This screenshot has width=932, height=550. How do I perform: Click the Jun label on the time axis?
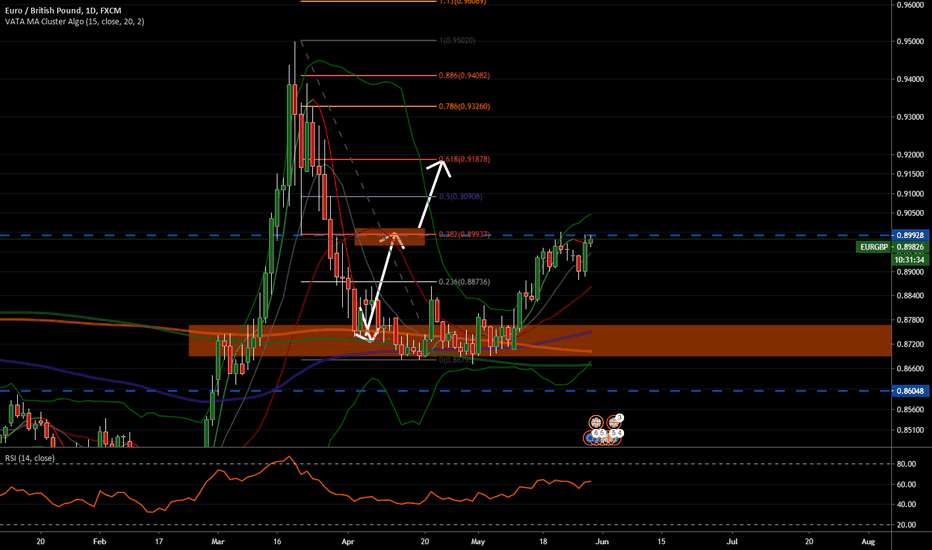602,542
